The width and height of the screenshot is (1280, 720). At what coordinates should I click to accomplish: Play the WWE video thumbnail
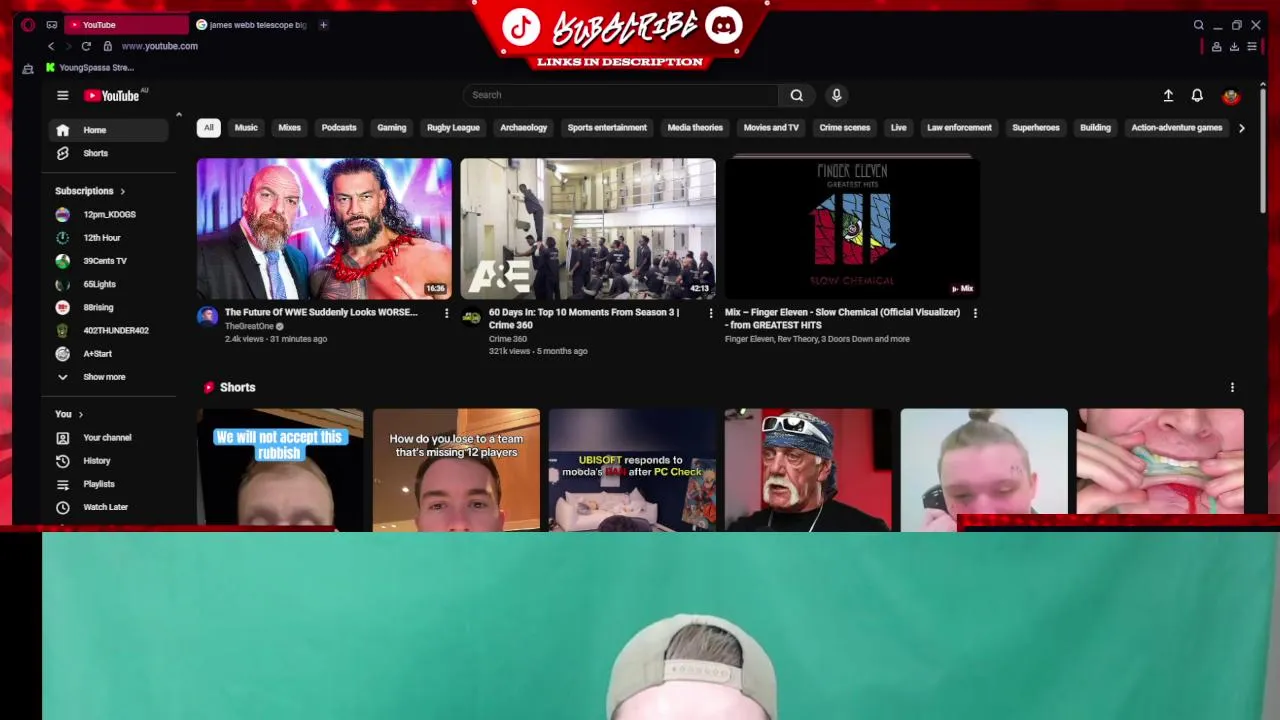tap(324, 229)
